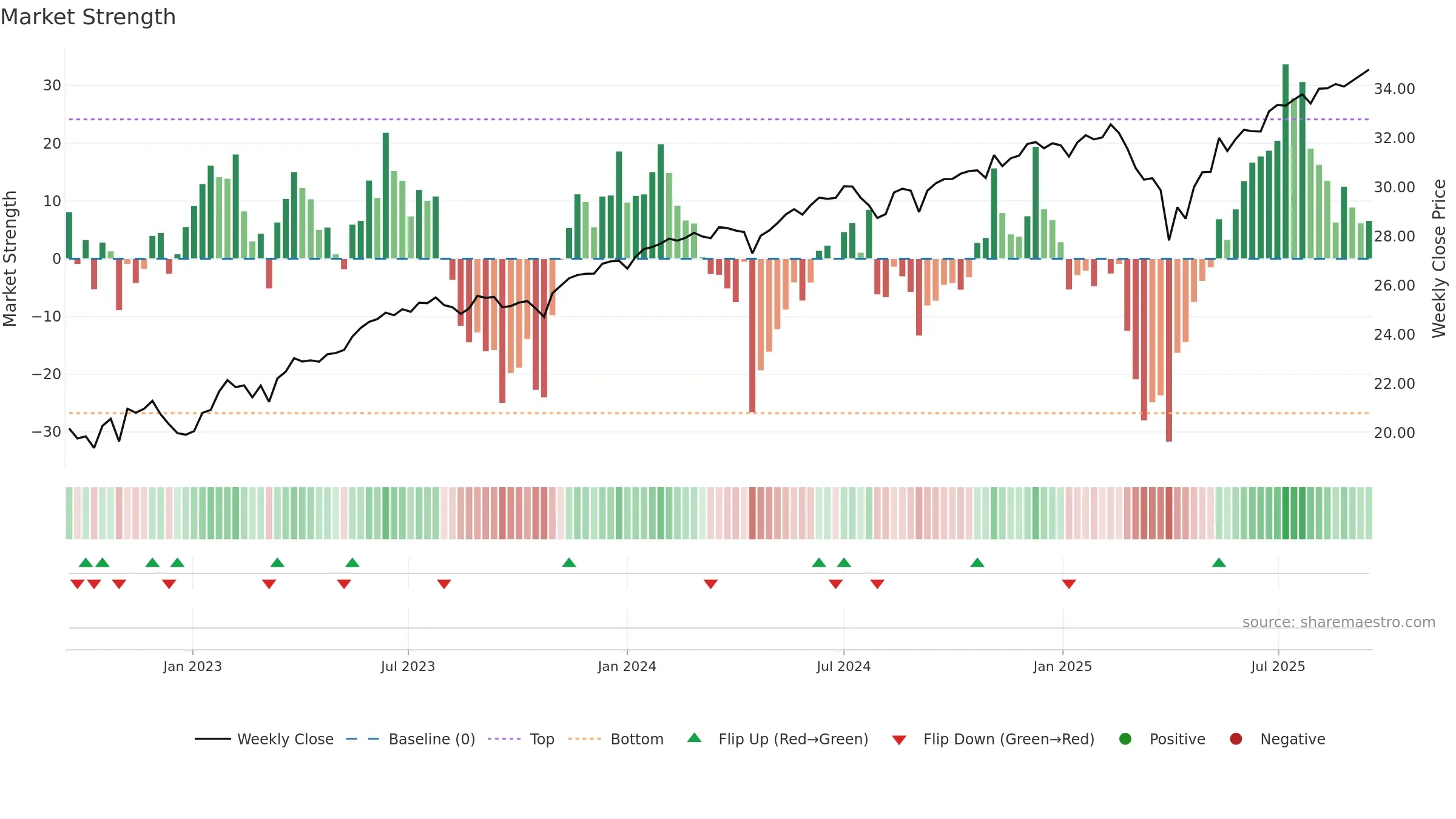Click the orange dotted Bottom threshold line
1456x819 pixels.
pos(718,413)
